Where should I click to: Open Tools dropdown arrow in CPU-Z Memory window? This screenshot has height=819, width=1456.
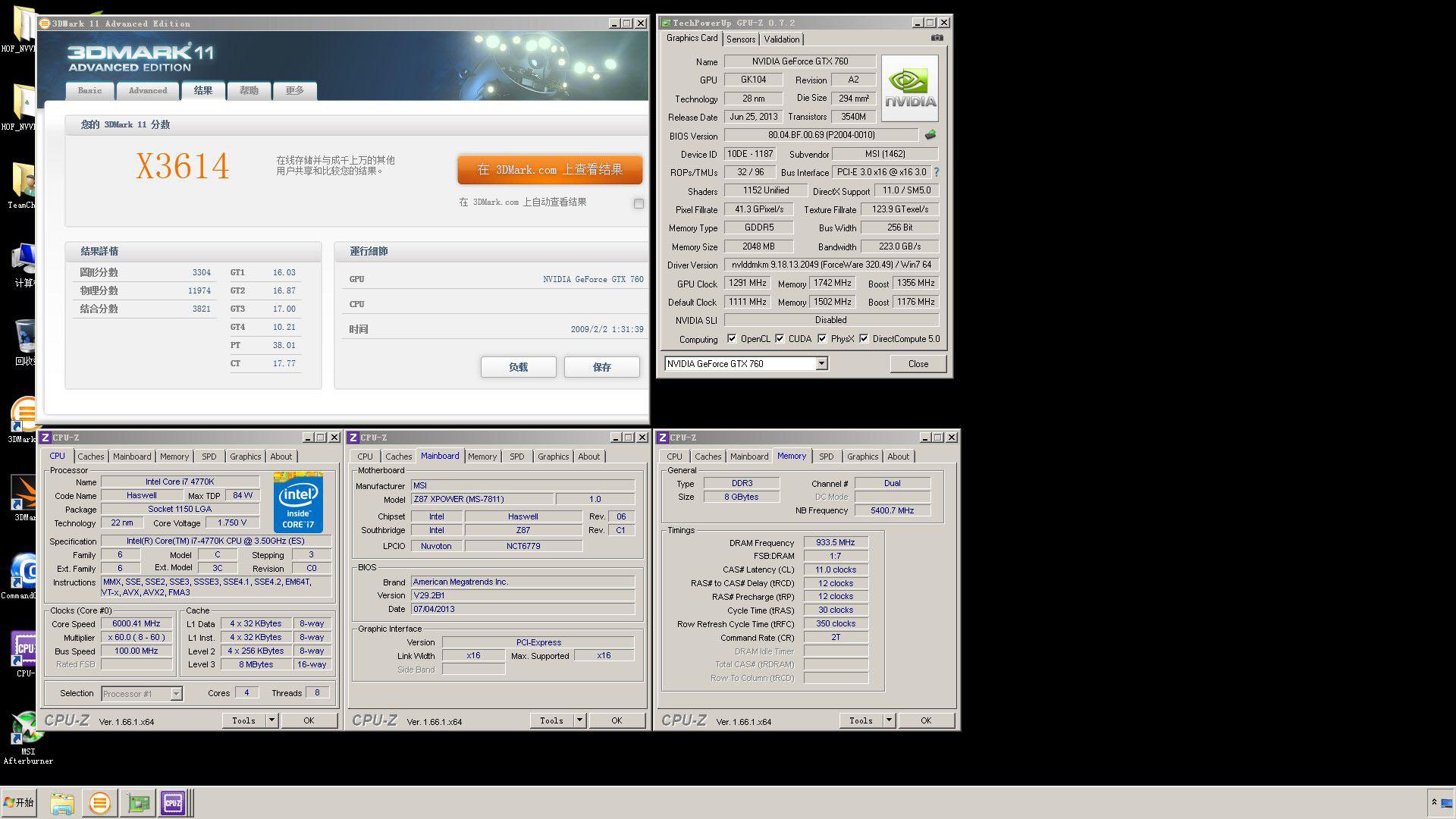tap(889, 720)
